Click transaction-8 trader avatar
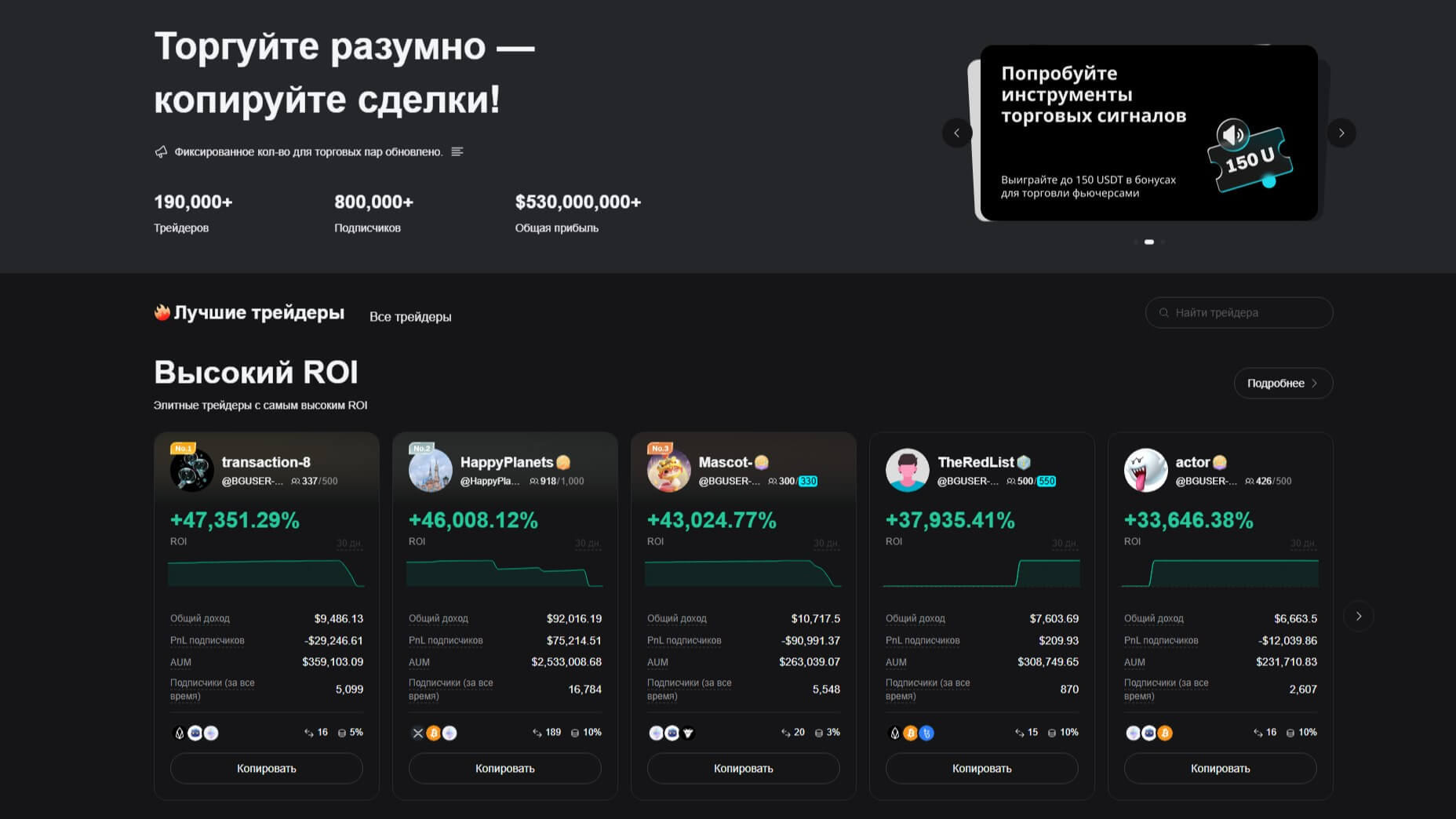The height and width of the screenshot is (819, 1456). pyautogui.click(x=191, y=470)
